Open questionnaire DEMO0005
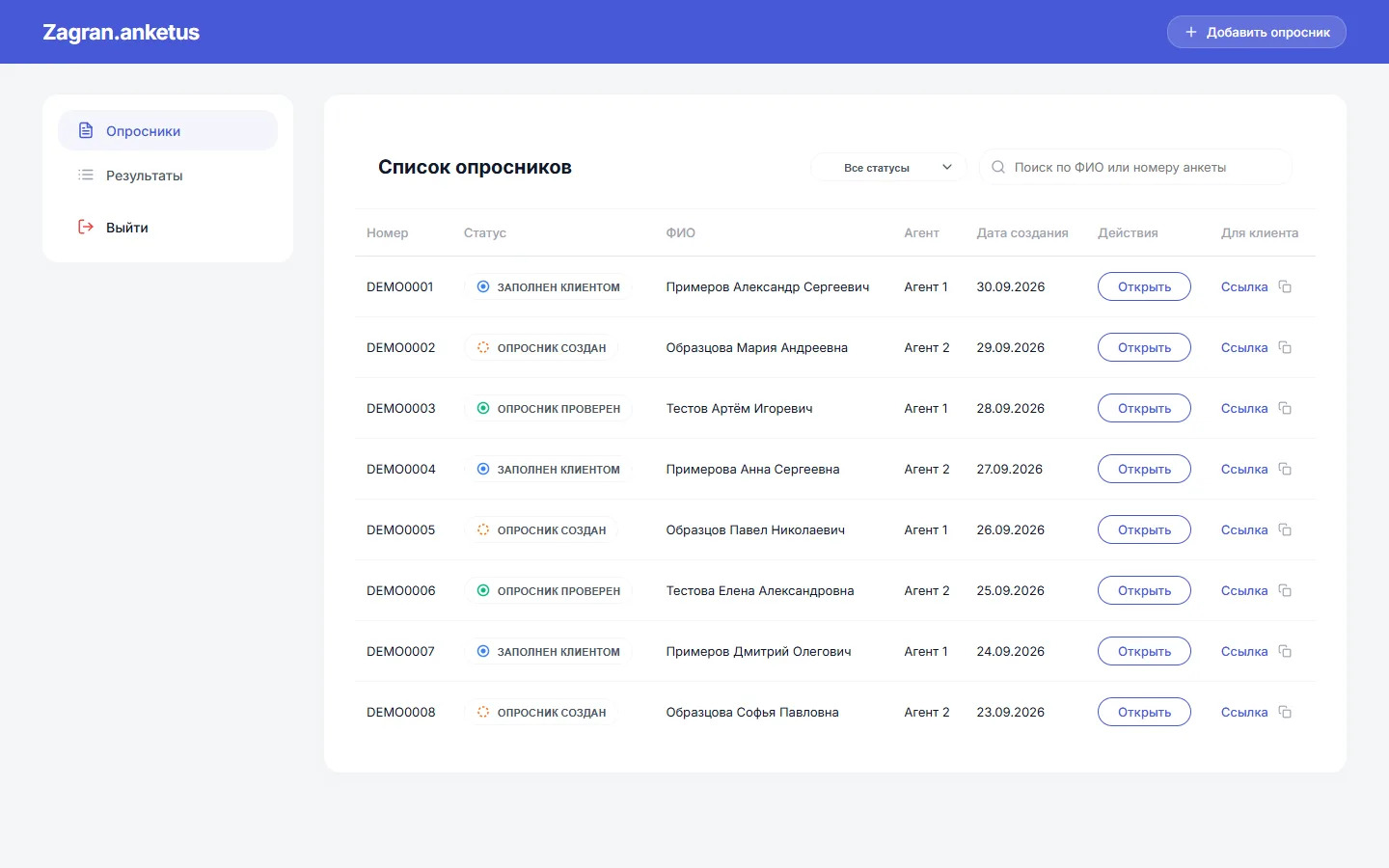The width and height of the screenshot is (1389, 868). point(1144,529)
